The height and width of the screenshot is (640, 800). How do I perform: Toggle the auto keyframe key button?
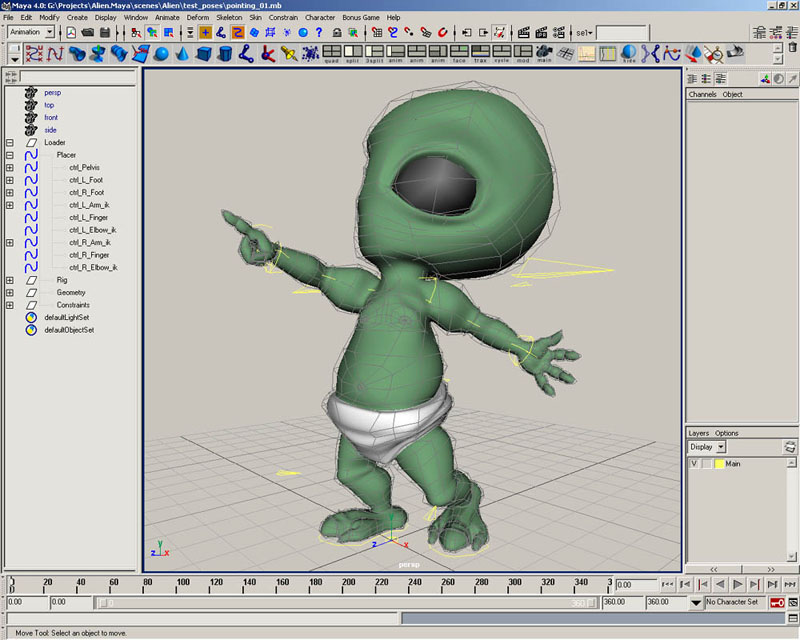776,603
